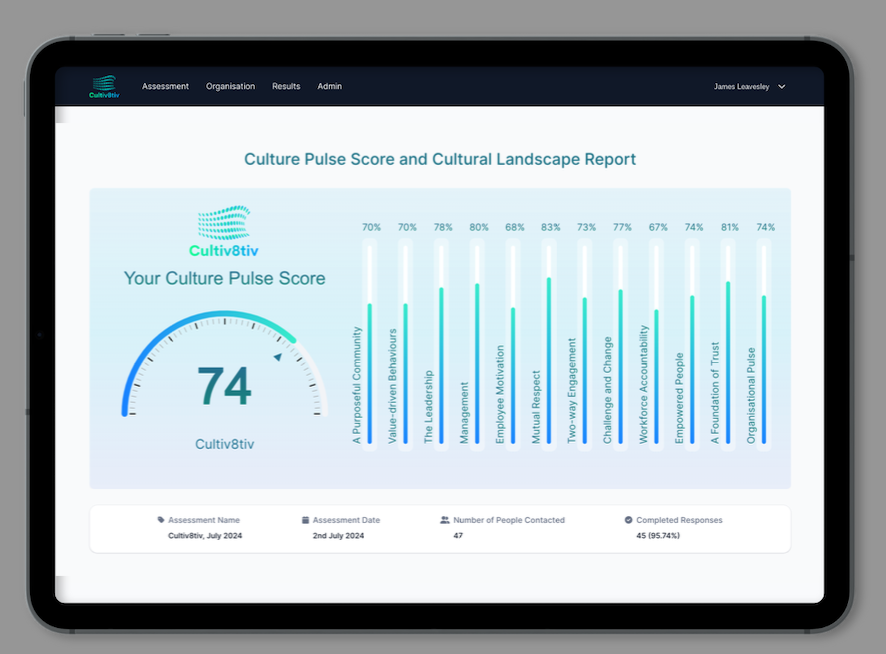Click the 80% label above Management

coord(479,227)
